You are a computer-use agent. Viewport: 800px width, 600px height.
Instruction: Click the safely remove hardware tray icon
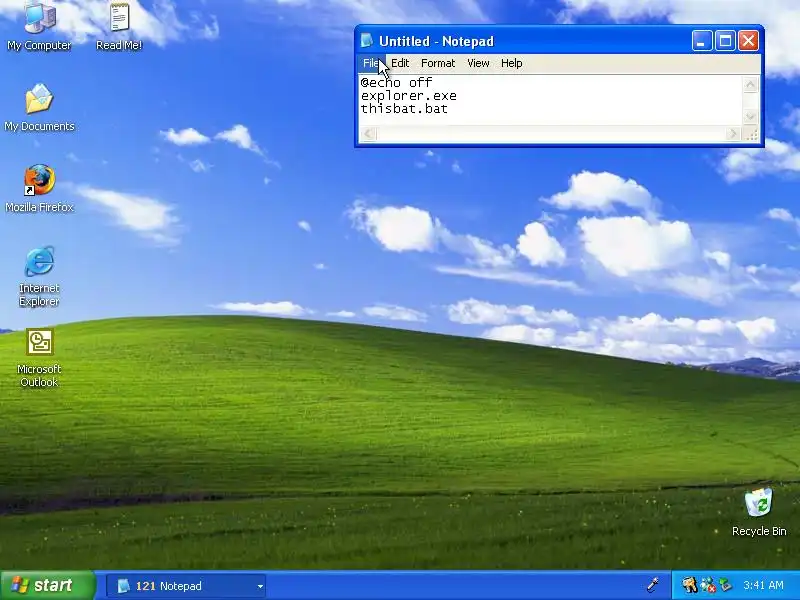click(724, 585)
